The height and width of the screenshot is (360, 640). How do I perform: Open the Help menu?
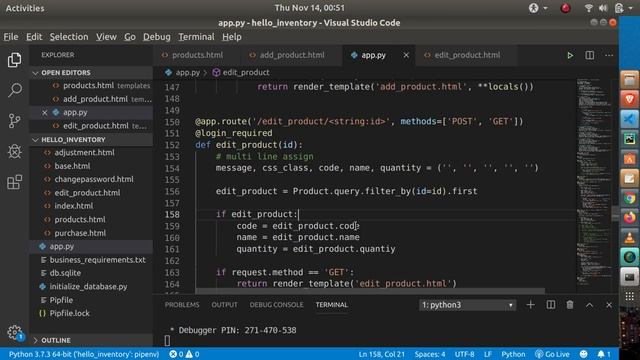[232, 37]
